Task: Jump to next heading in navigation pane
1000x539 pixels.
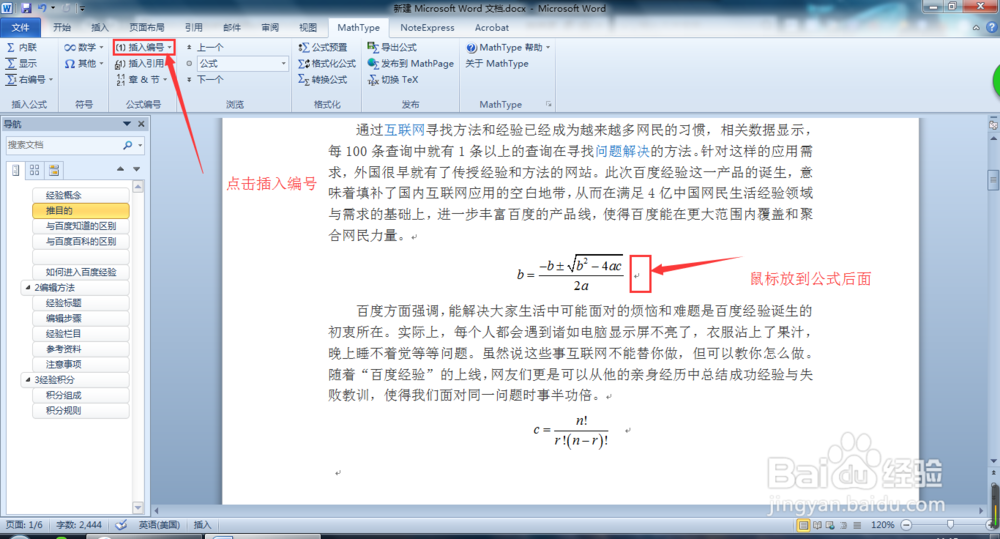Action: pyautogui.click(x=136, y=169)
